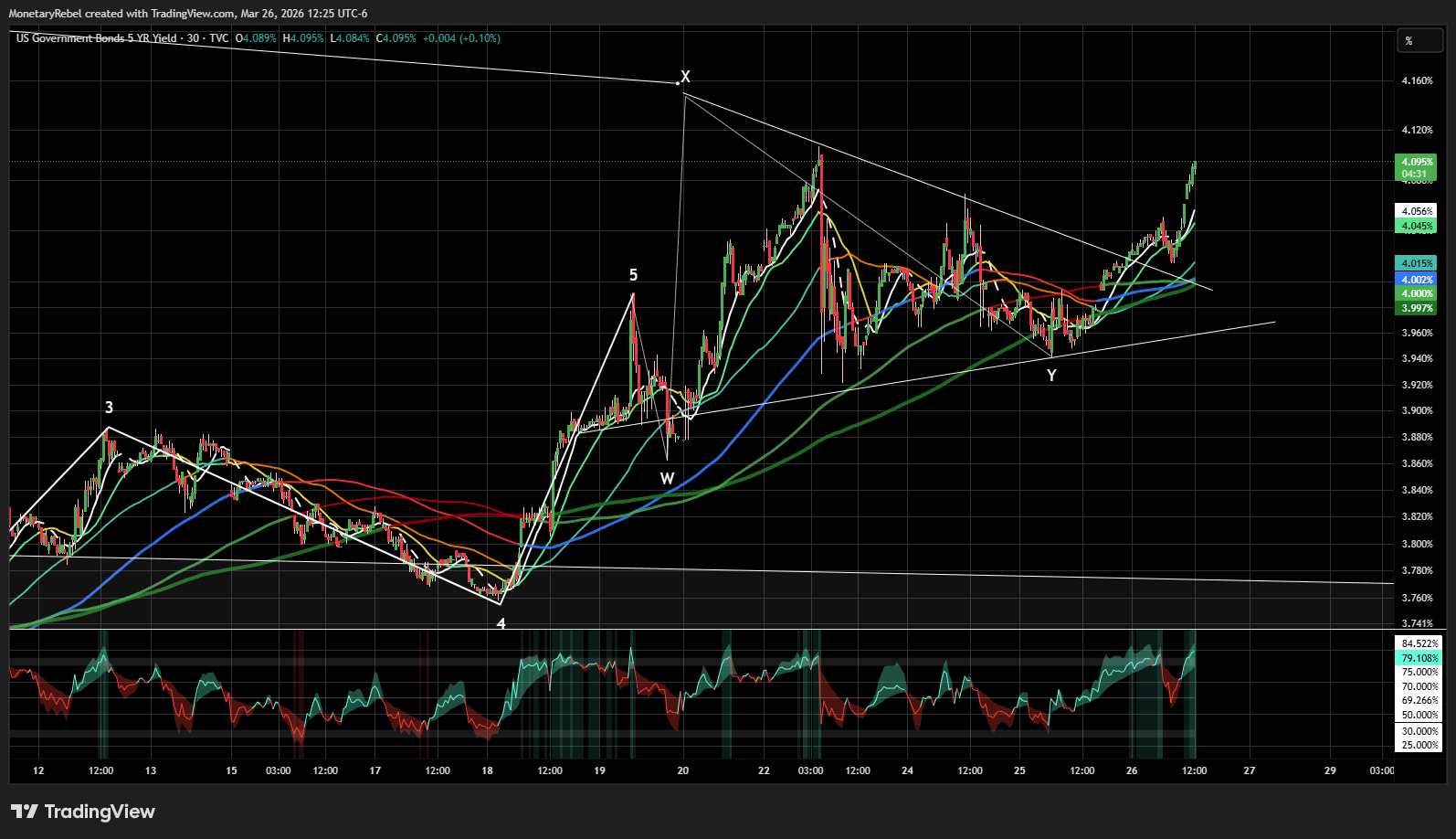Click the 50.000% indicator scale value
Image resolution: width=1456 pixels, height=839 pixels.
coord(1419,715)
